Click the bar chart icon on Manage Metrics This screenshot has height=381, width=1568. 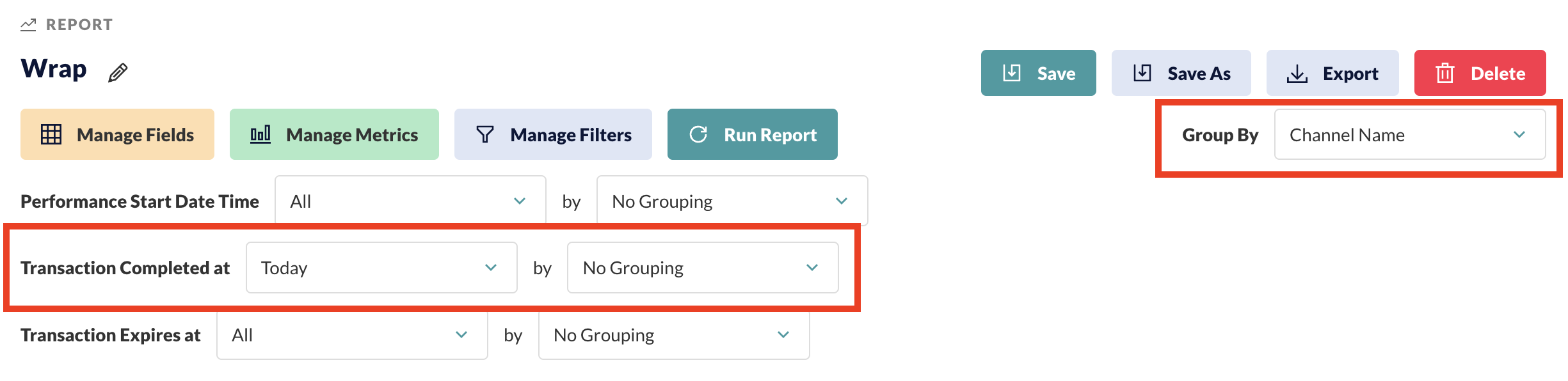[x=260, y=134]
